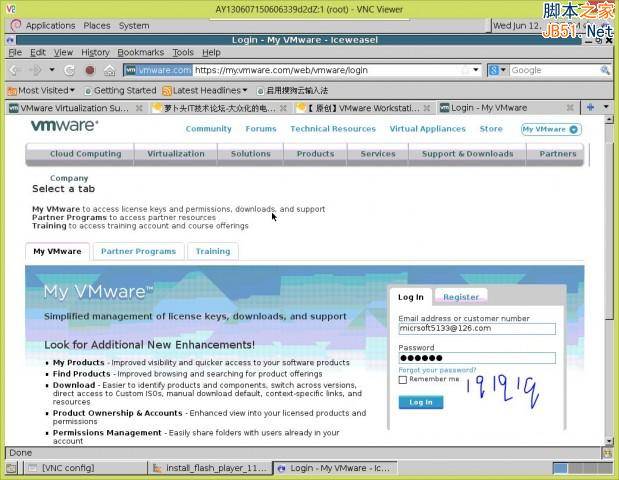The height and width of the screenshot is (480, 619).
Task: Click the vmware logo
Action: coord(64,126)
